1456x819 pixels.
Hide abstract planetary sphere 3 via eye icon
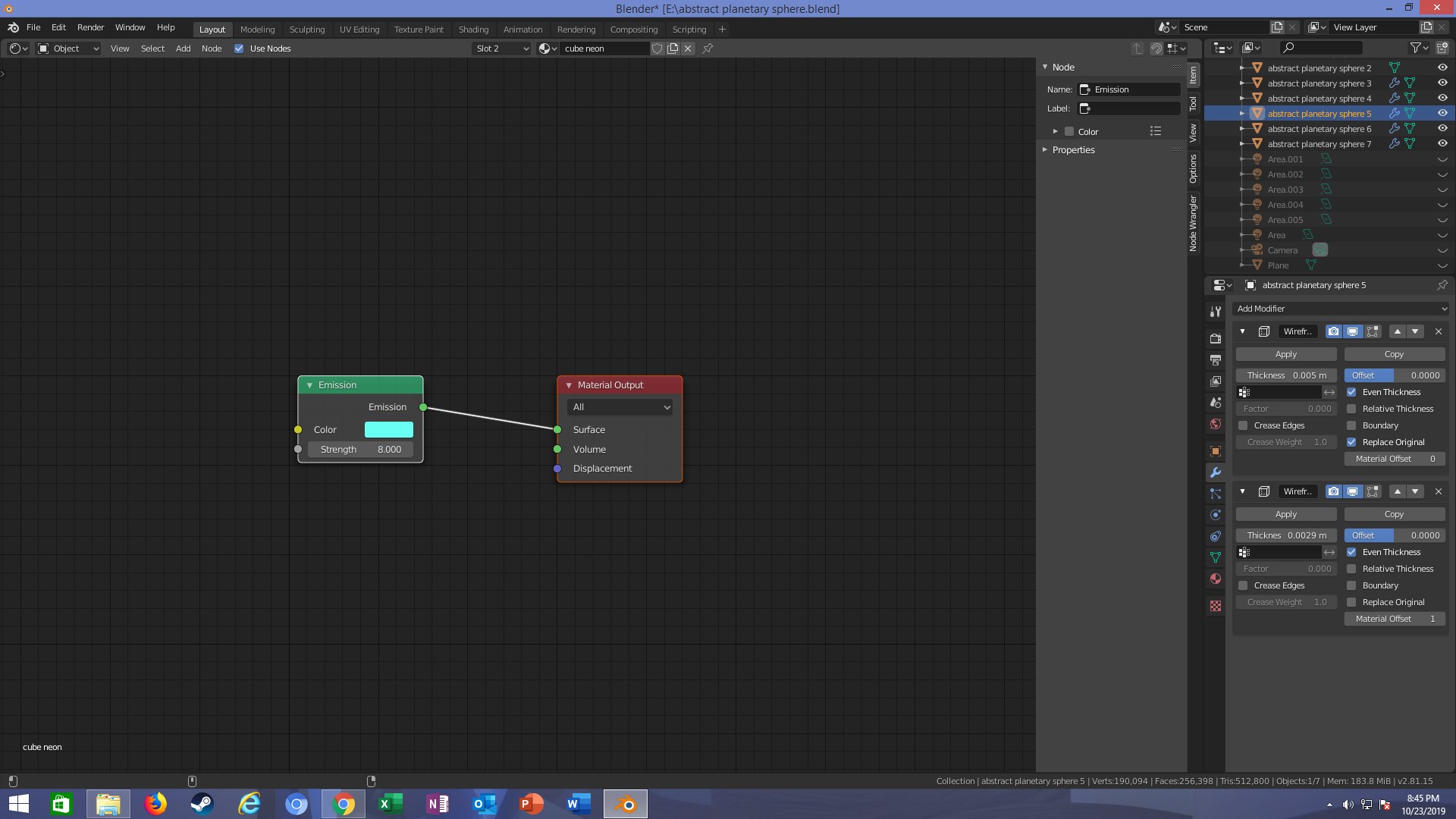[x=1442, y=83]
